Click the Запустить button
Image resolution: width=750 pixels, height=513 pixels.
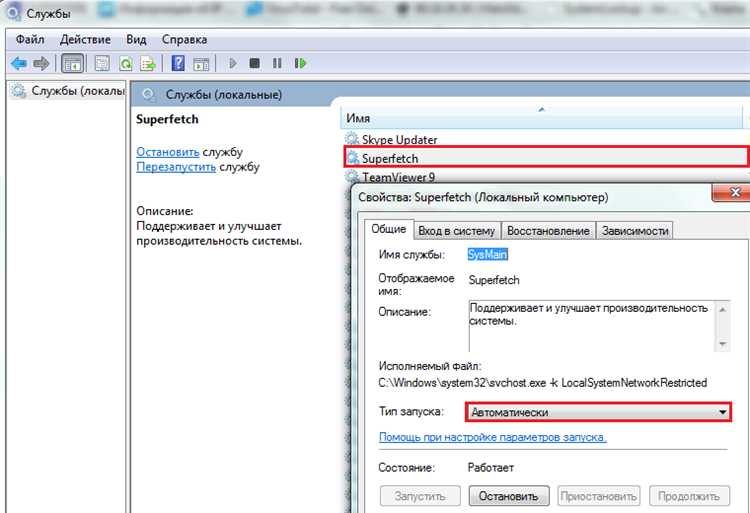coord(420,496)
